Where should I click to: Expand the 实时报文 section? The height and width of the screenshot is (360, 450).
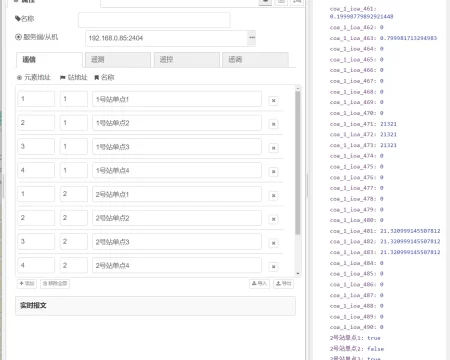(x=155, y=306)
